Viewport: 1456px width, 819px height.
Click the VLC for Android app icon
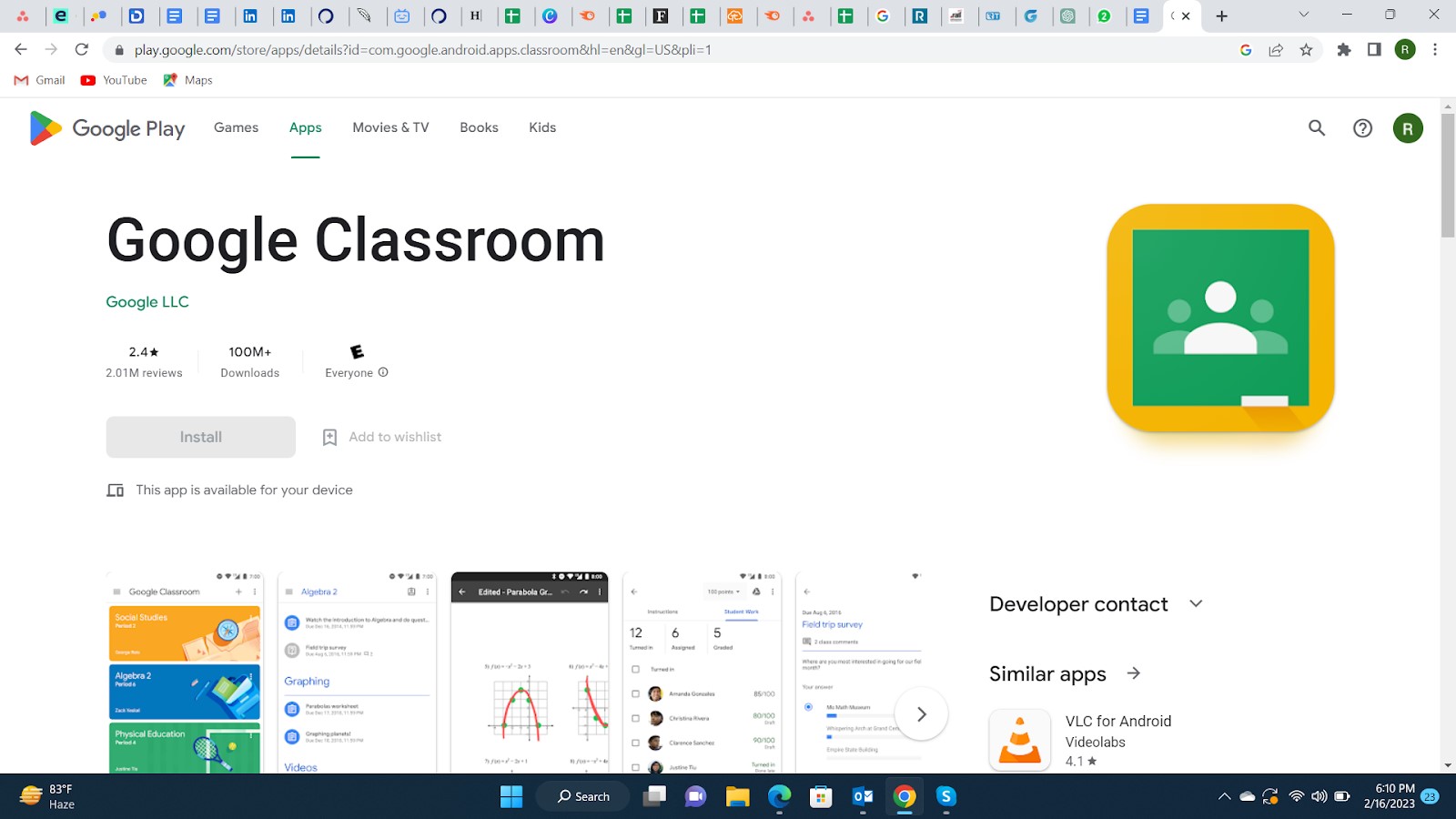pos(1019,740)
